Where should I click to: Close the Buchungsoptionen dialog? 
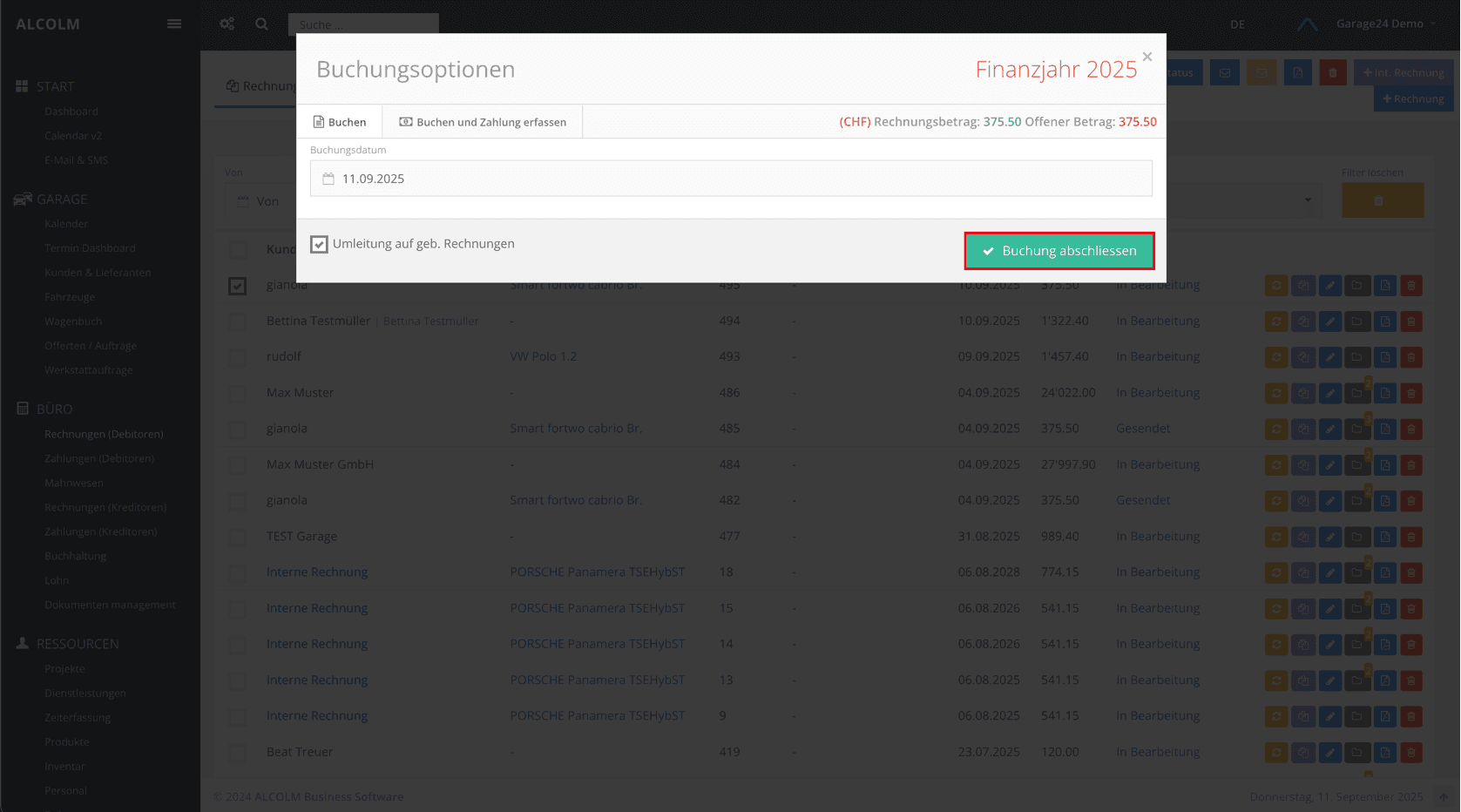click(1147, 57)
